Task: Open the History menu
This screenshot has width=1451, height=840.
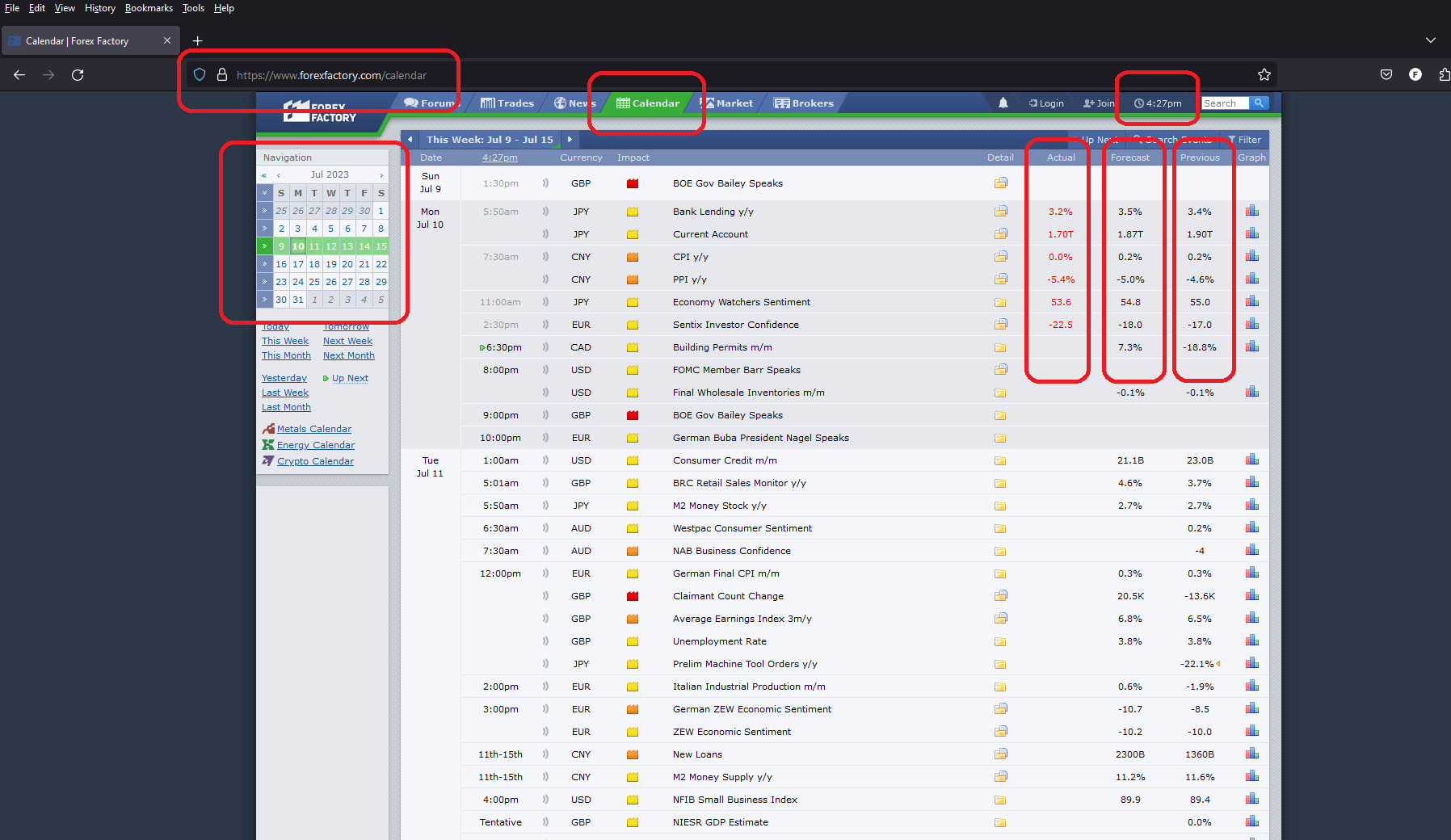Action: (99, 8)
